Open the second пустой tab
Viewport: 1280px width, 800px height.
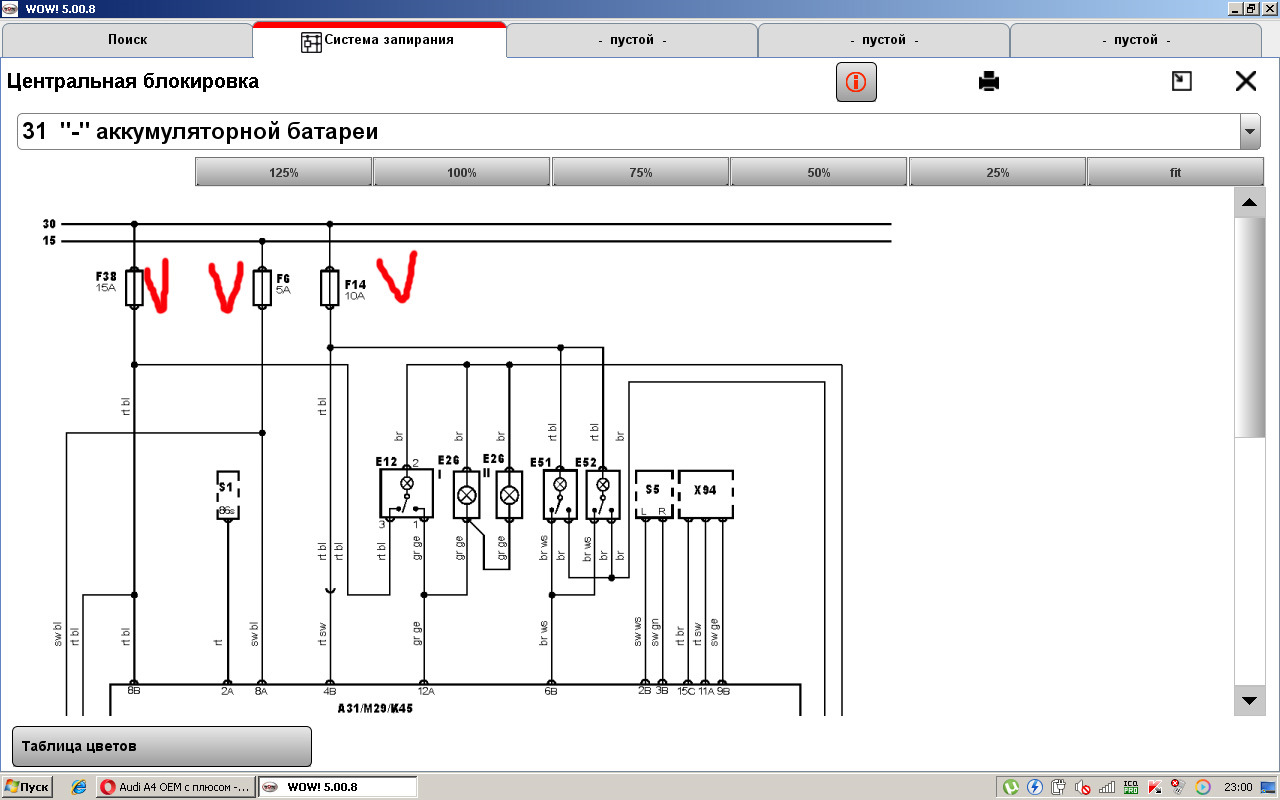click(883, 40)
